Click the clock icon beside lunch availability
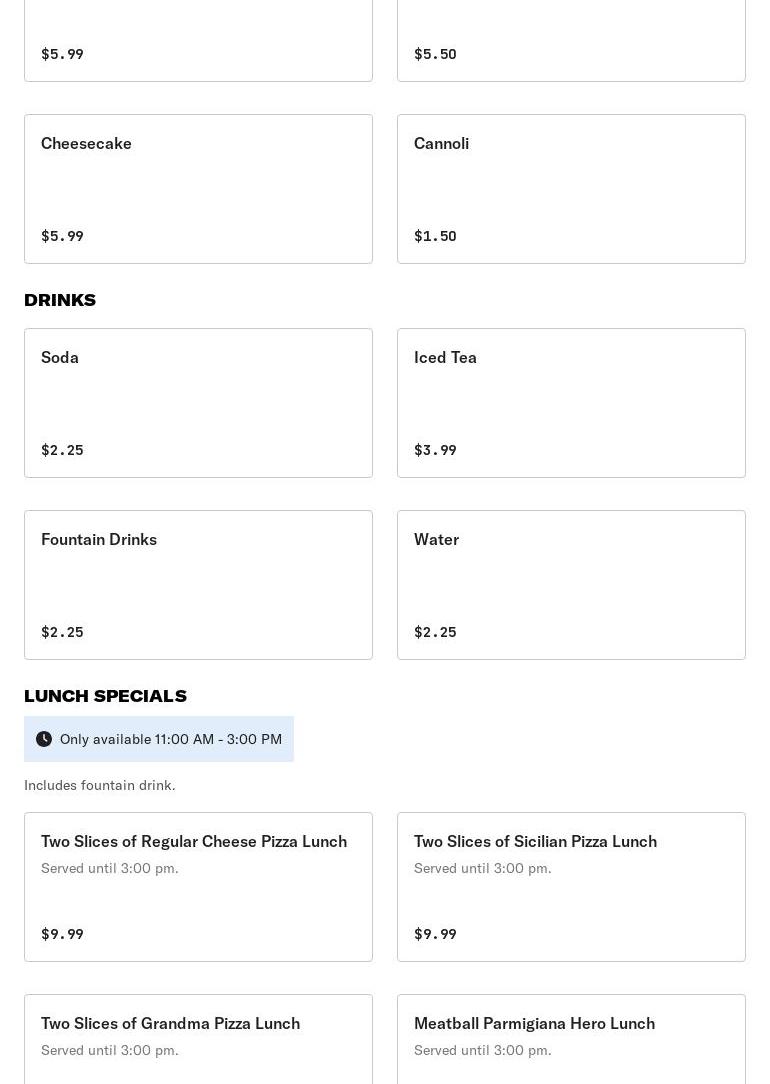 click(x=44, y=739)
